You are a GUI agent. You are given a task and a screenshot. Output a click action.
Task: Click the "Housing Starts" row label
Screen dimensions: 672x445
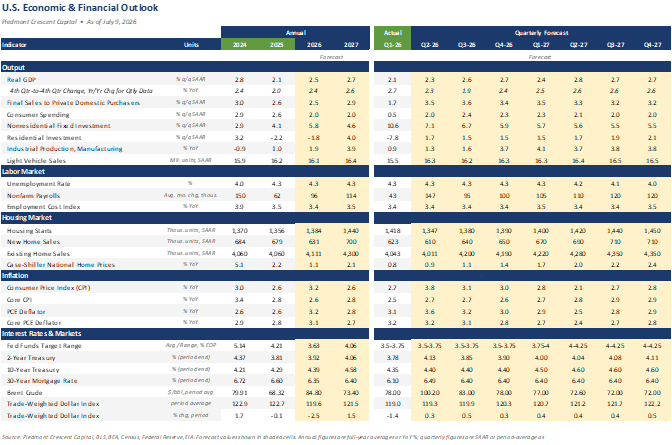click(29, 231)
